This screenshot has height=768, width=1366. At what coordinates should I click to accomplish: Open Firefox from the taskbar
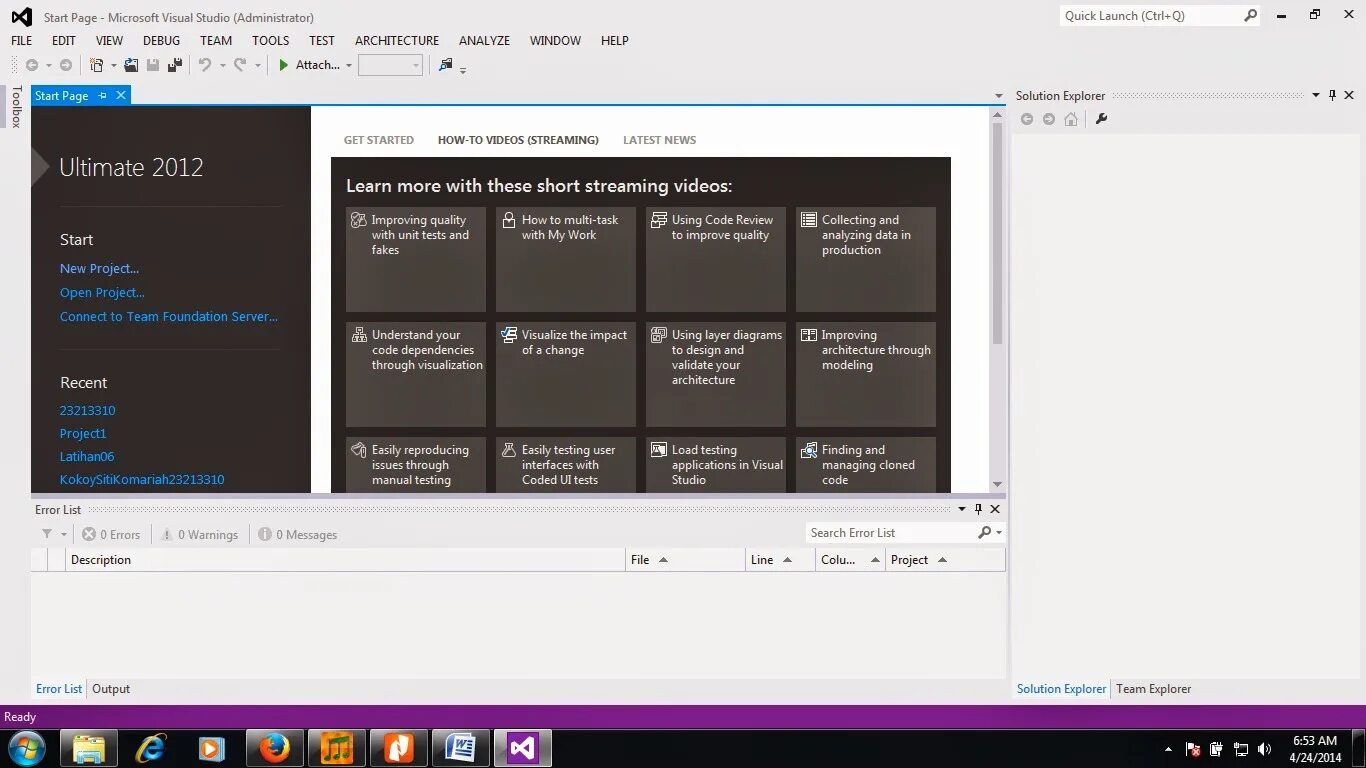[273, 748]
